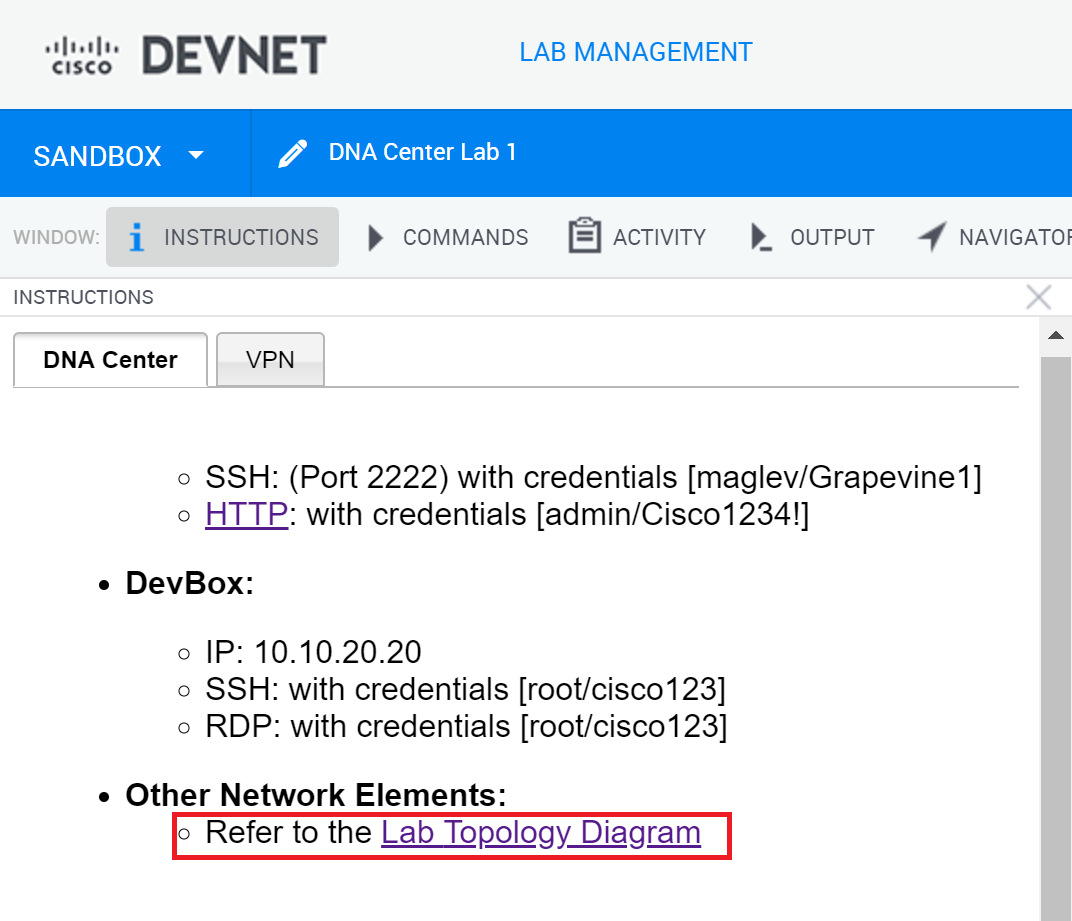Click the clipboard icon beside ACTIVITY
1072x921 pixels.
click(x=585, y=236)
